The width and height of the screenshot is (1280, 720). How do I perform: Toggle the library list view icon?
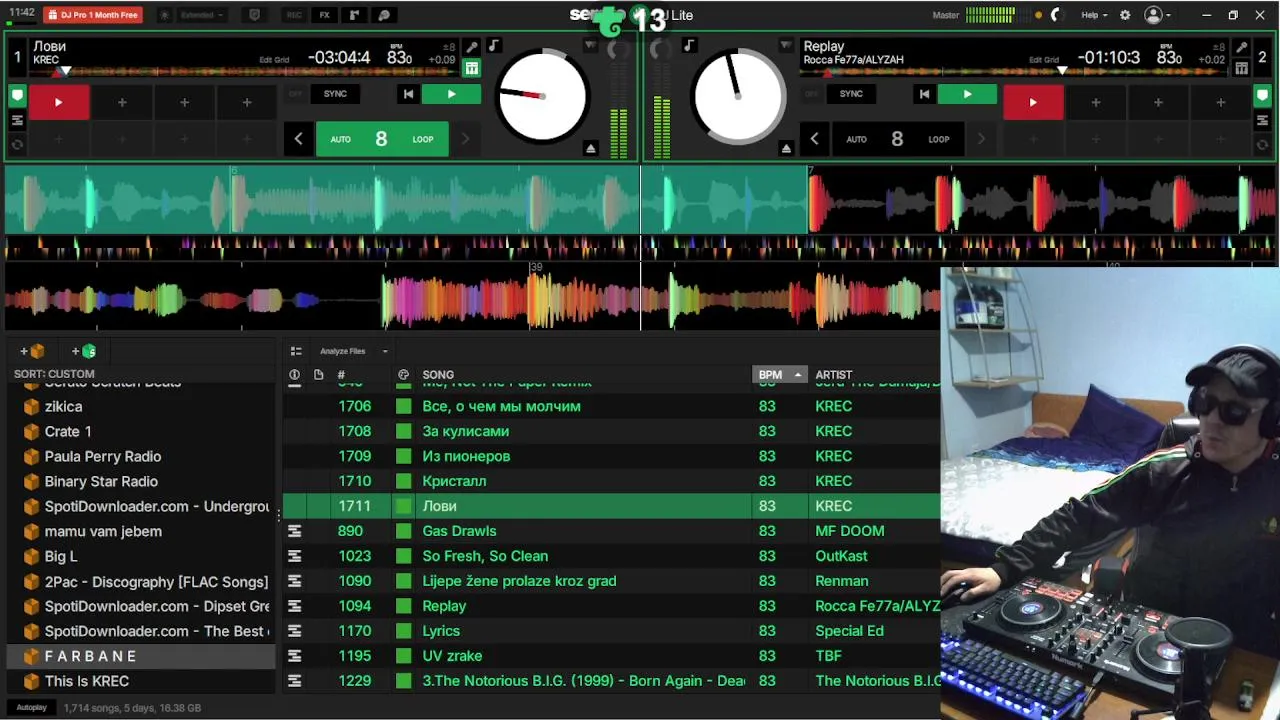coord(296,351)
